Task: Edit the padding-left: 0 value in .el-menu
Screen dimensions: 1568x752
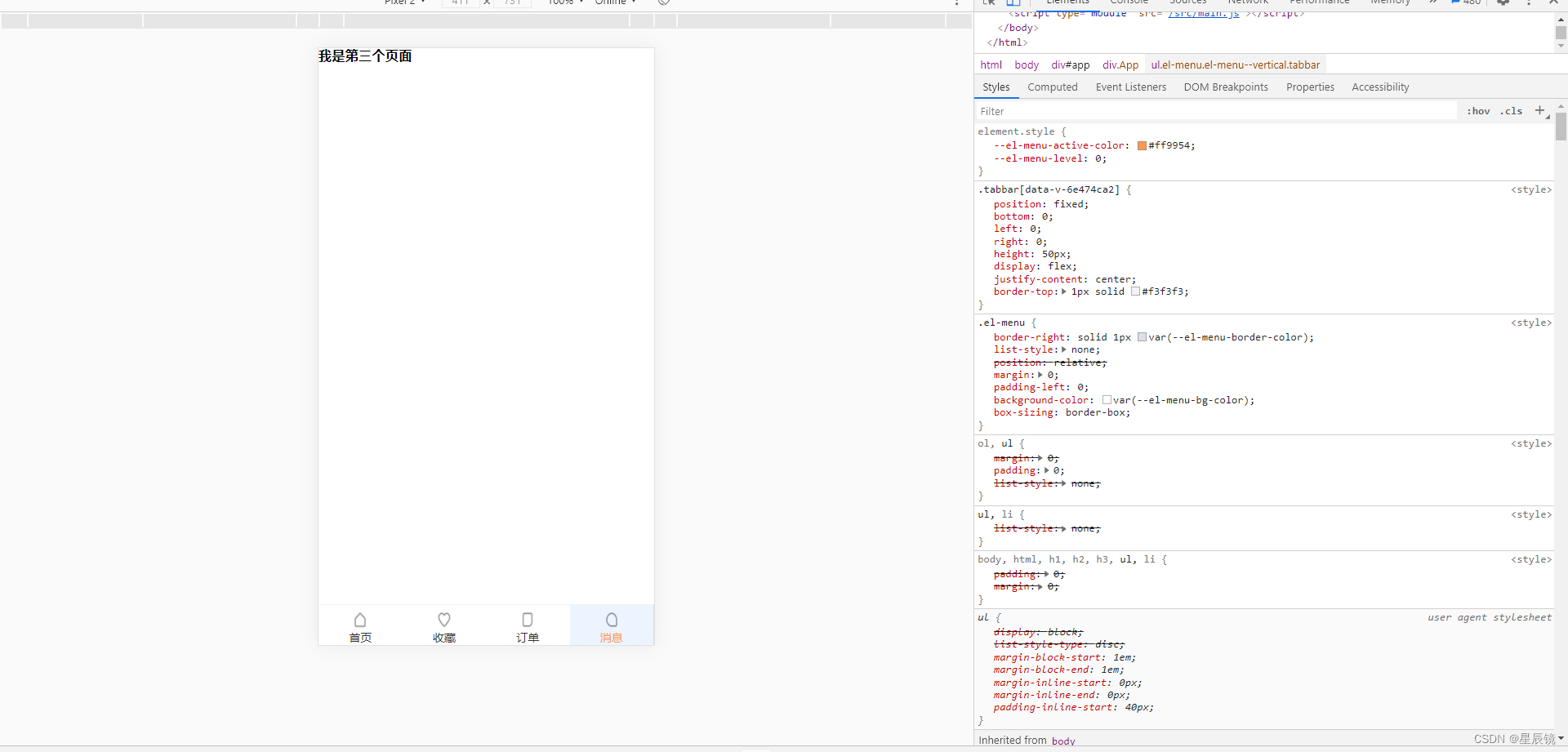Action: [x=1080, y=387]
